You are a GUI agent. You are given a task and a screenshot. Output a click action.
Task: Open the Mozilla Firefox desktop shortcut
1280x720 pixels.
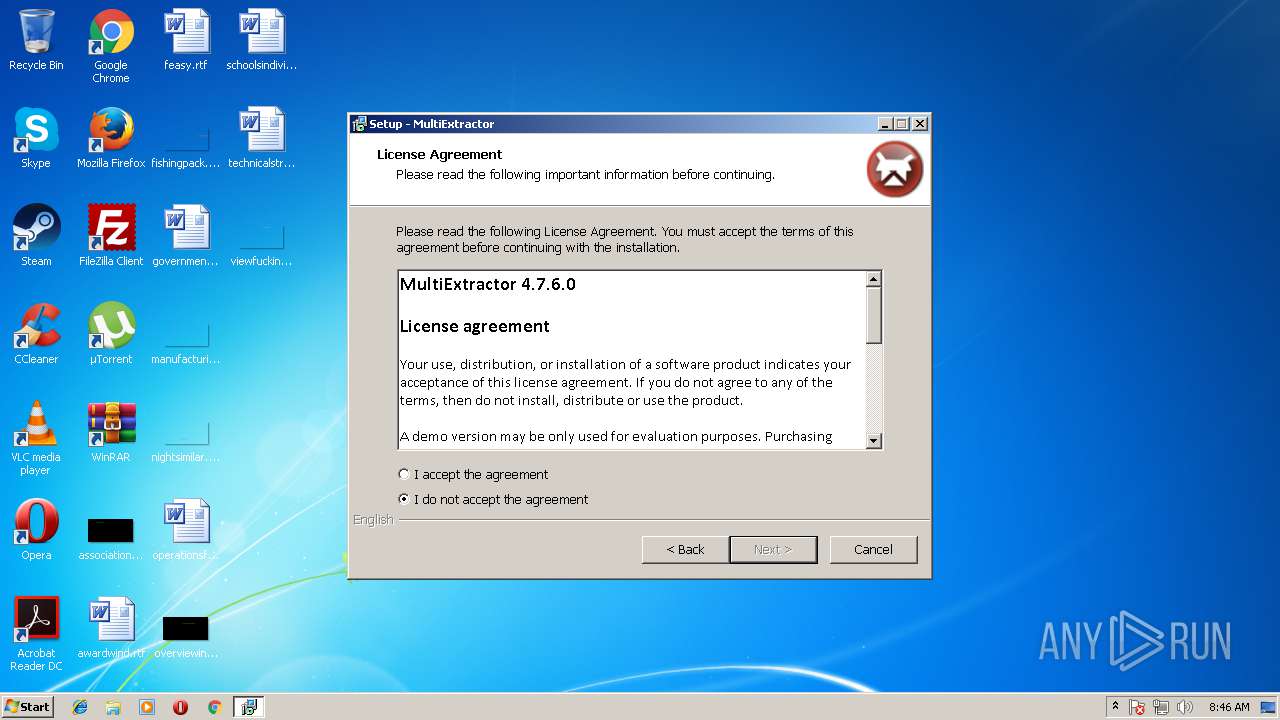pos(111,138)
